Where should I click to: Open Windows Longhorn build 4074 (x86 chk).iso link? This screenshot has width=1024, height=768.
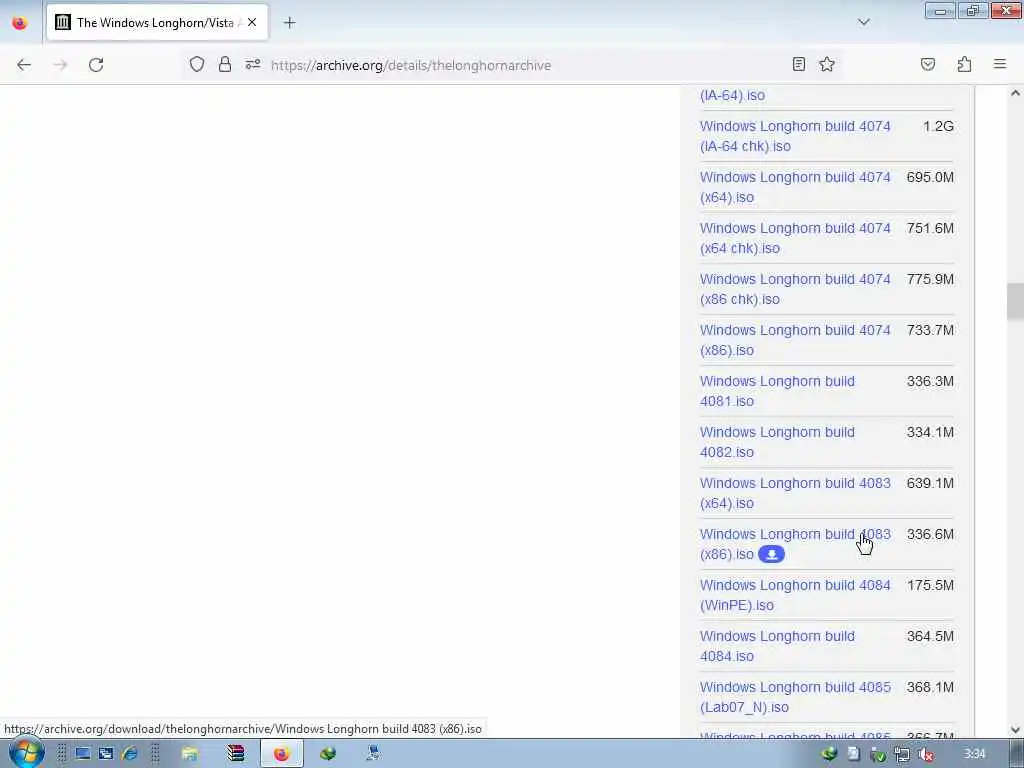[x=795, y=289]
